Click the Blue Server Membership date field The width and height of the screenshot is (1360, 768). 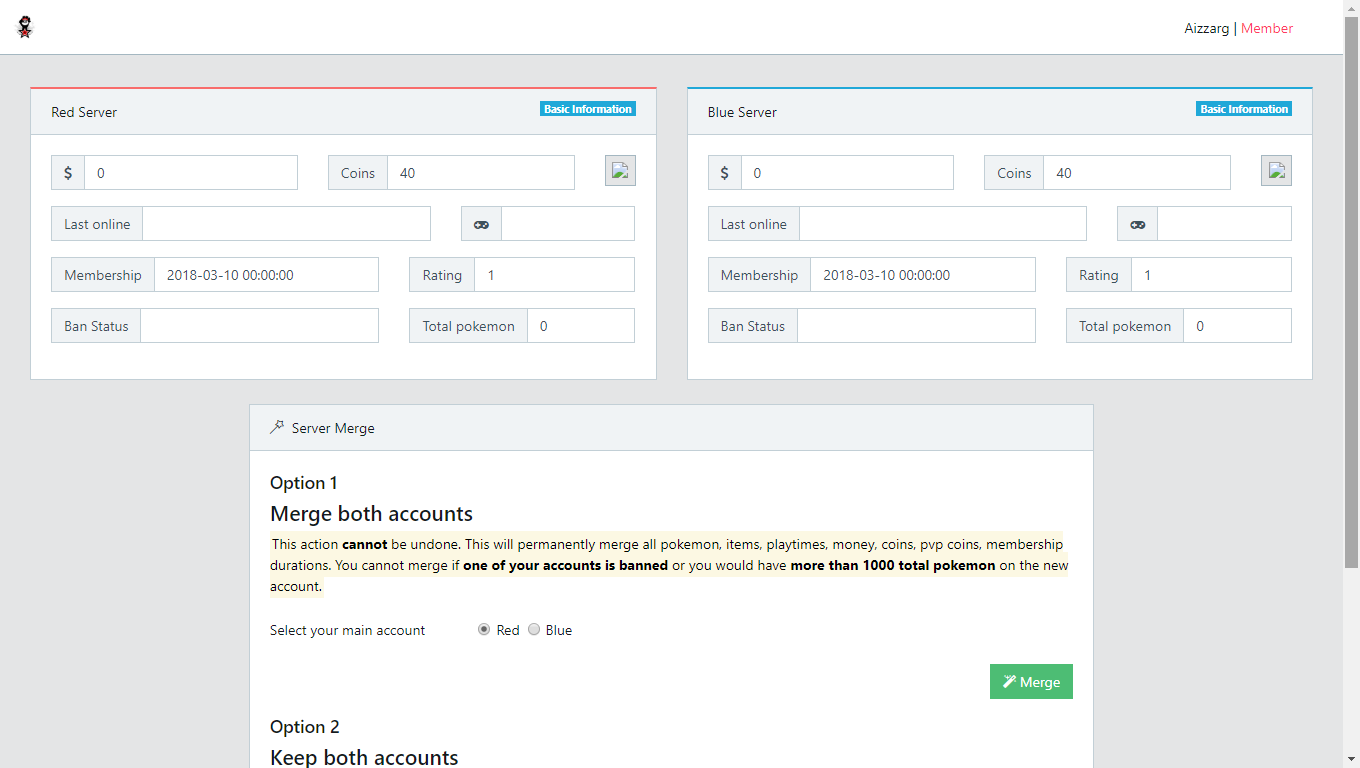point(923,275)
